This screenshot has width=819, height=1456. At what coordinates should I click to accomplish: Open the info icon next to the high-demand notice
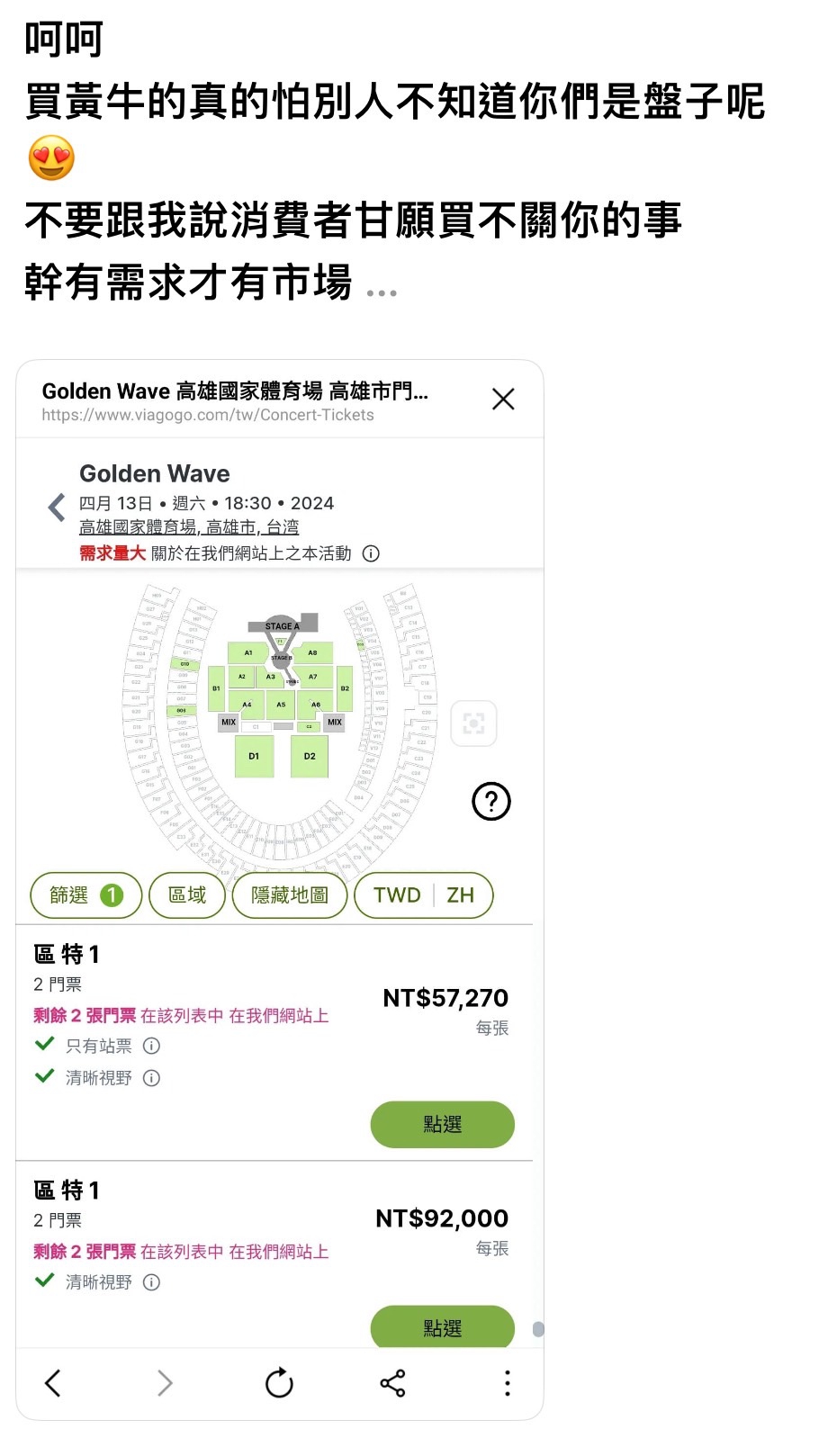[371, 553]
